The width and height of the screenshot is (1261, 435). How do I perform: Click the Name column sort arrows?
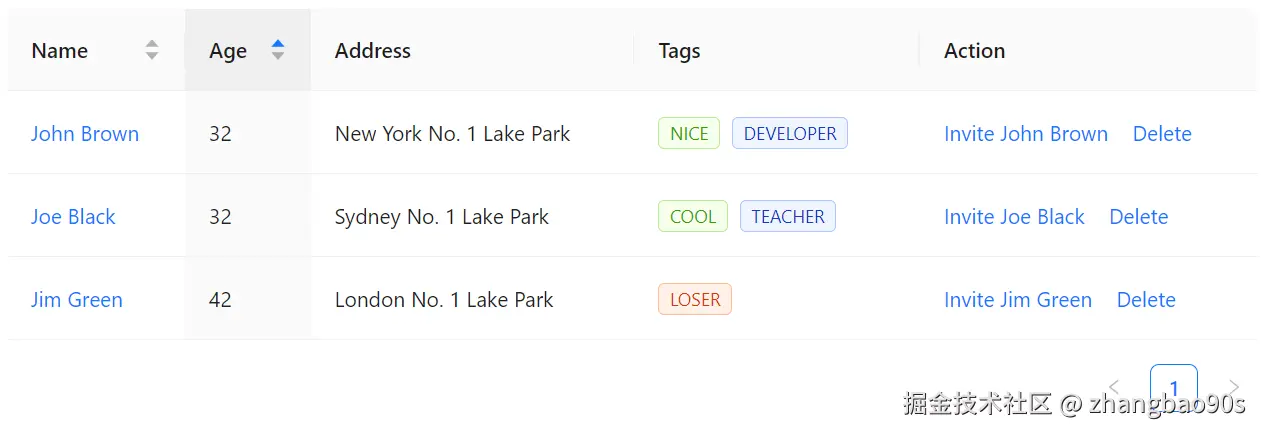[152, 50]
